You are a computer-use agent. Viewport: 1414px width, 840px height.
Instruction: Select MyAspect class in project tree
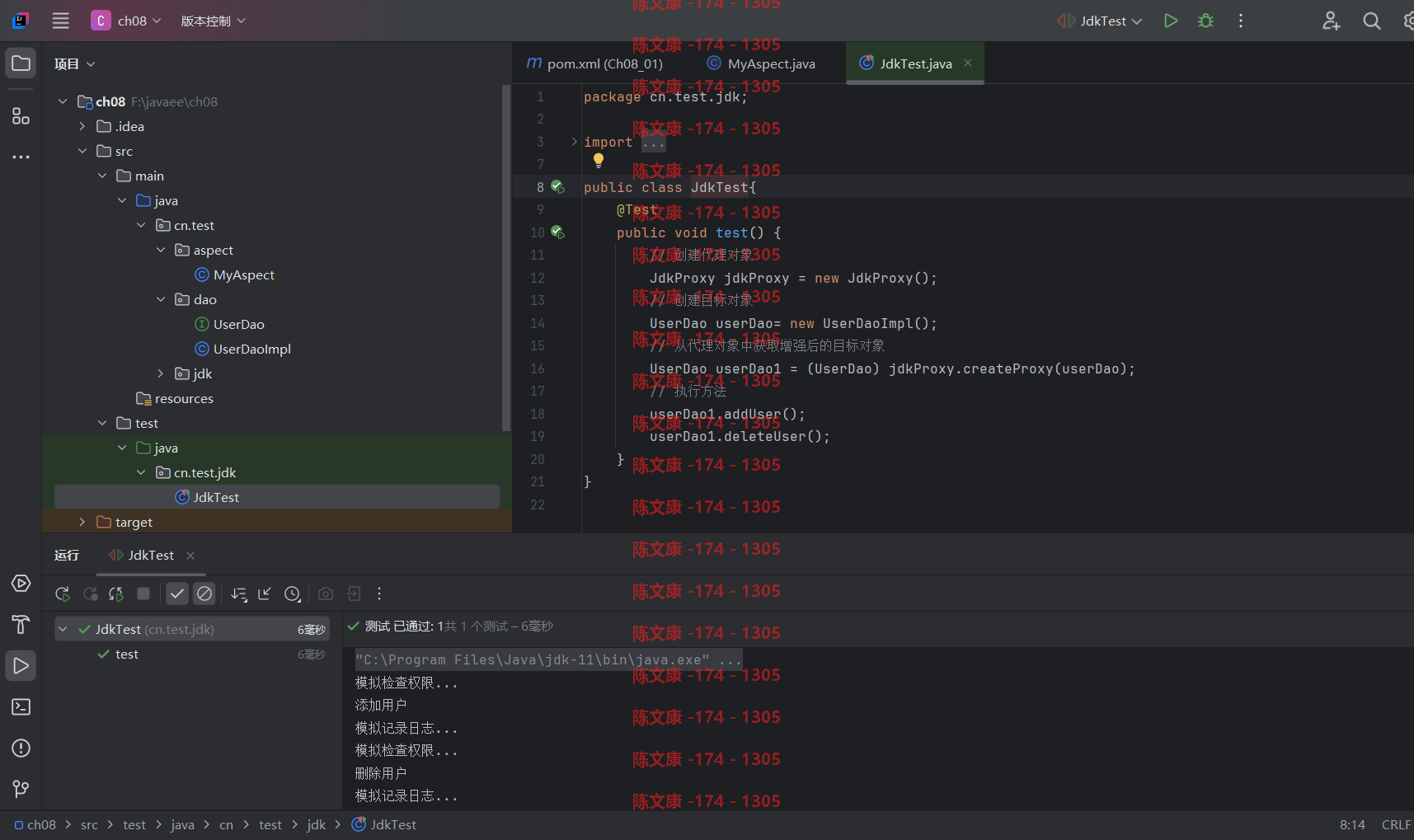[x=235, y=275]
